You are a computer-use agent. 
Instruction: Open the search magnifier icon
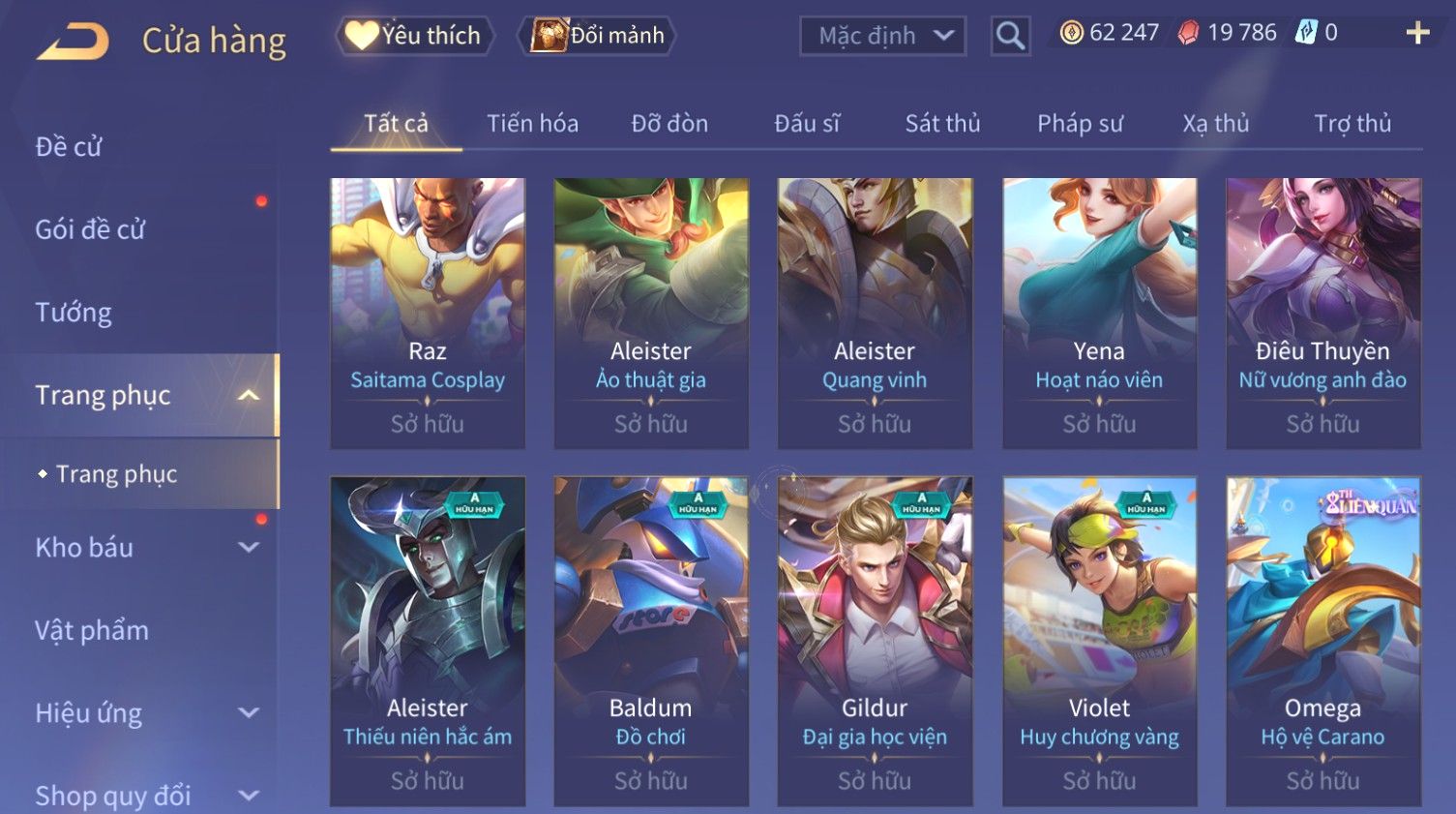click(1010, 36)
